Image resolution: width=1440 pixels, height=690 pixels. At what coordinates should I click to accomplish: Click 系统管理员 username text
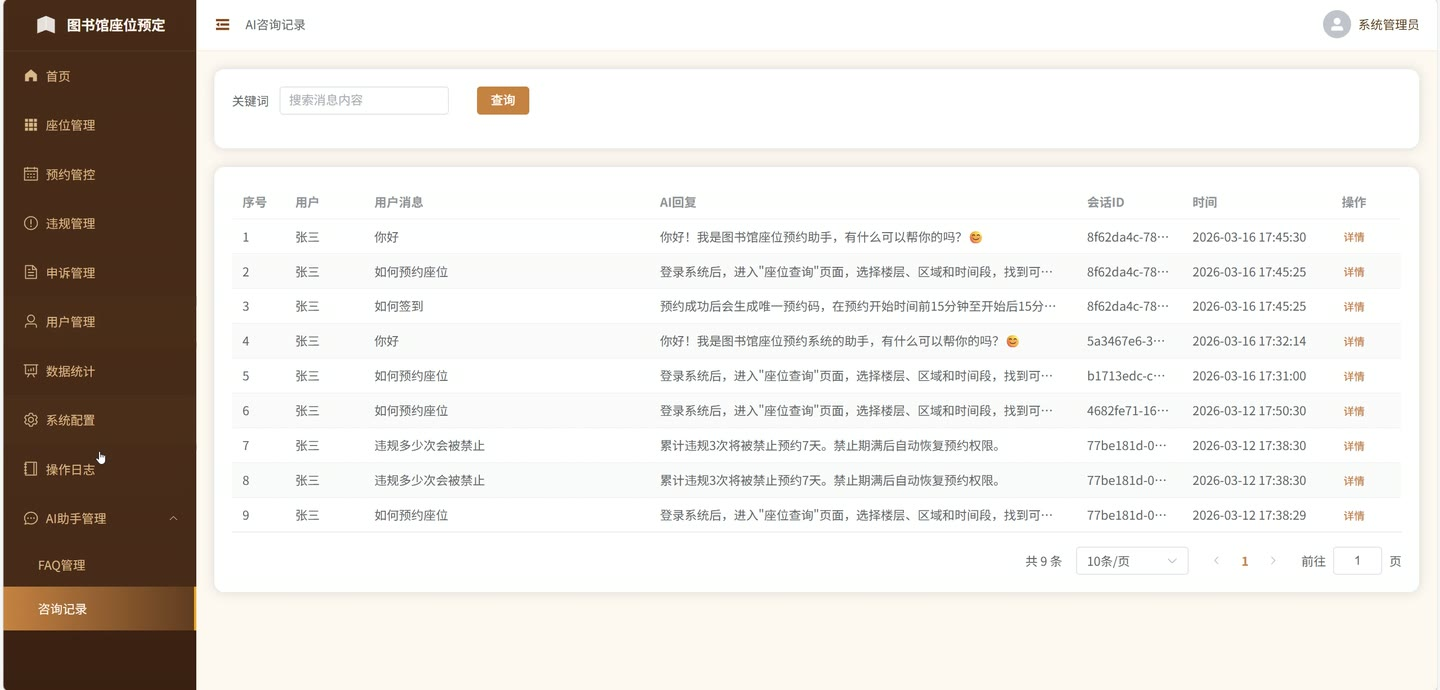click(x=1388, y=25)
